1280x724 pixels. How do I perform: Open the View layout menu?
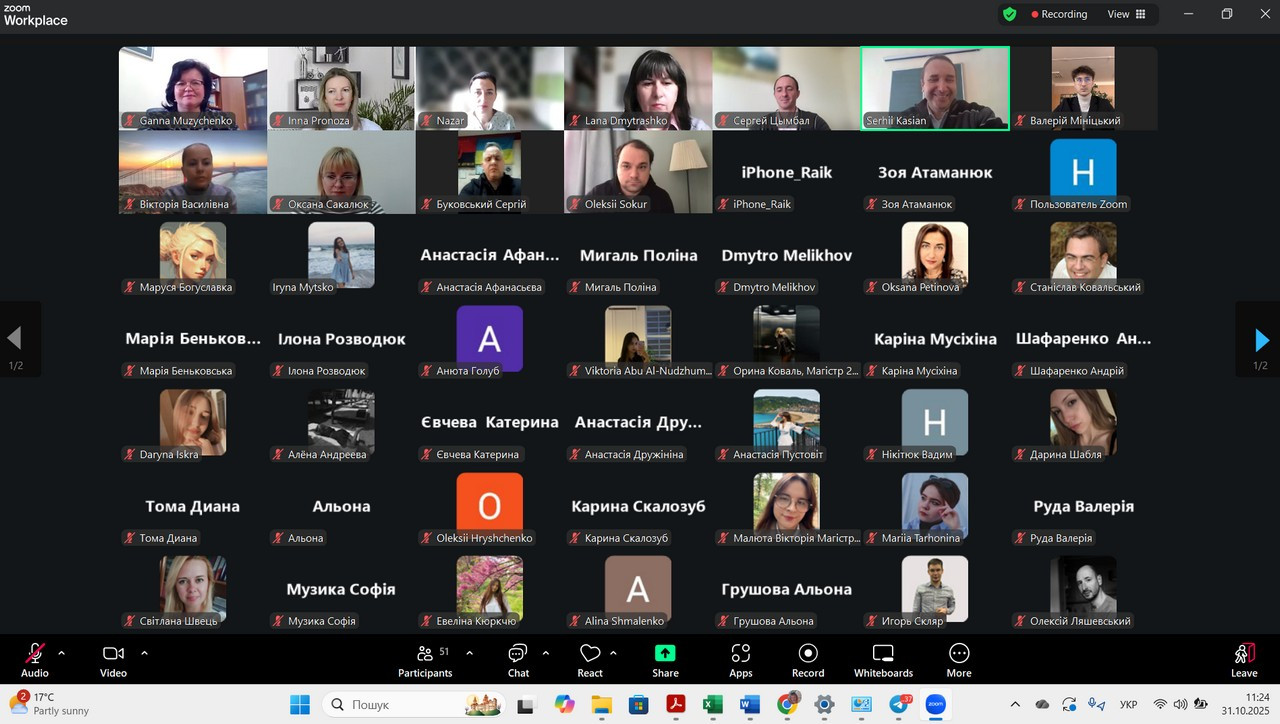[x=1126, y=14]
